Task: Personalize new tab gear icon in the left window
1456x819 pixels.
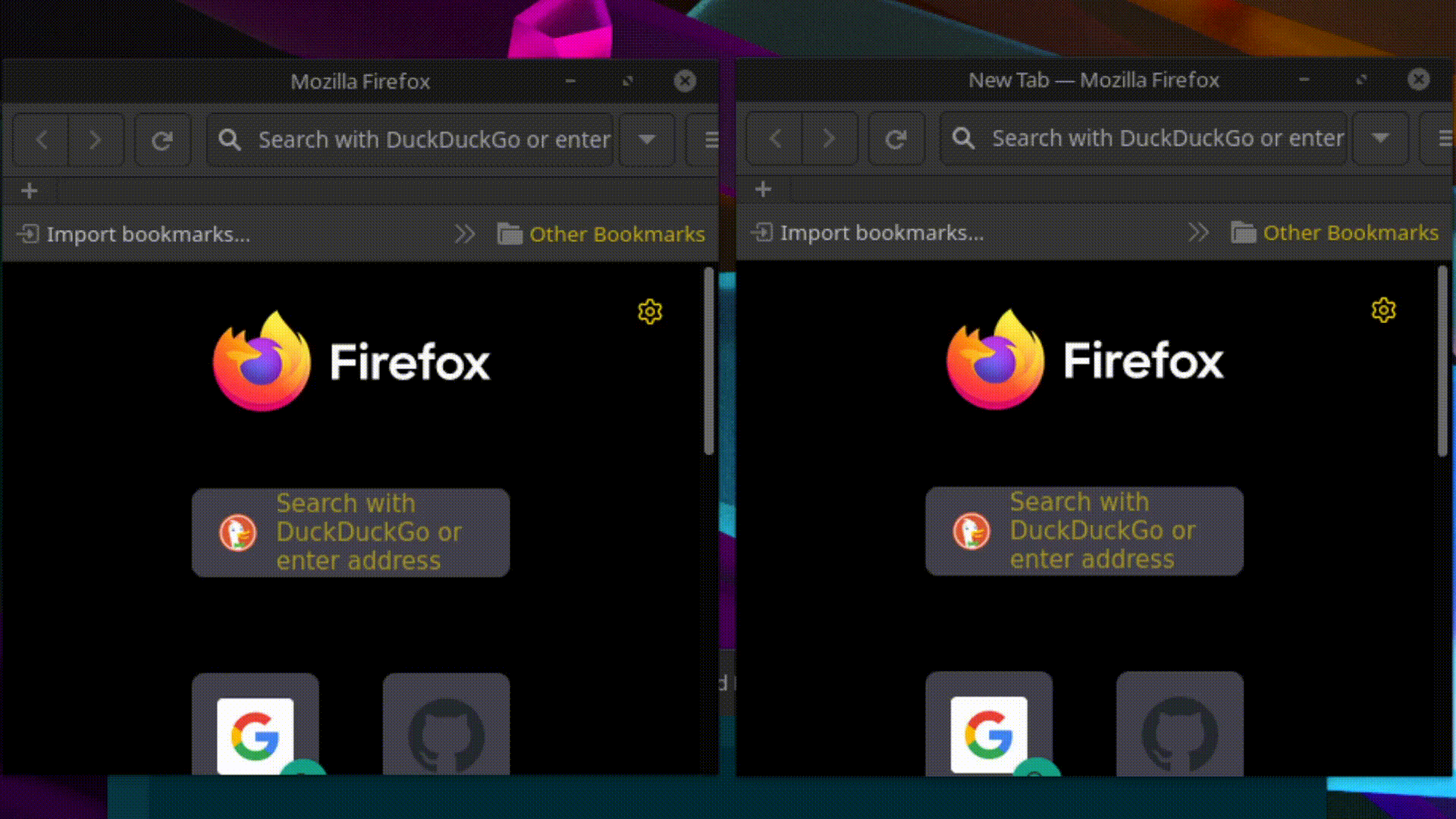Action: point(650,312)
